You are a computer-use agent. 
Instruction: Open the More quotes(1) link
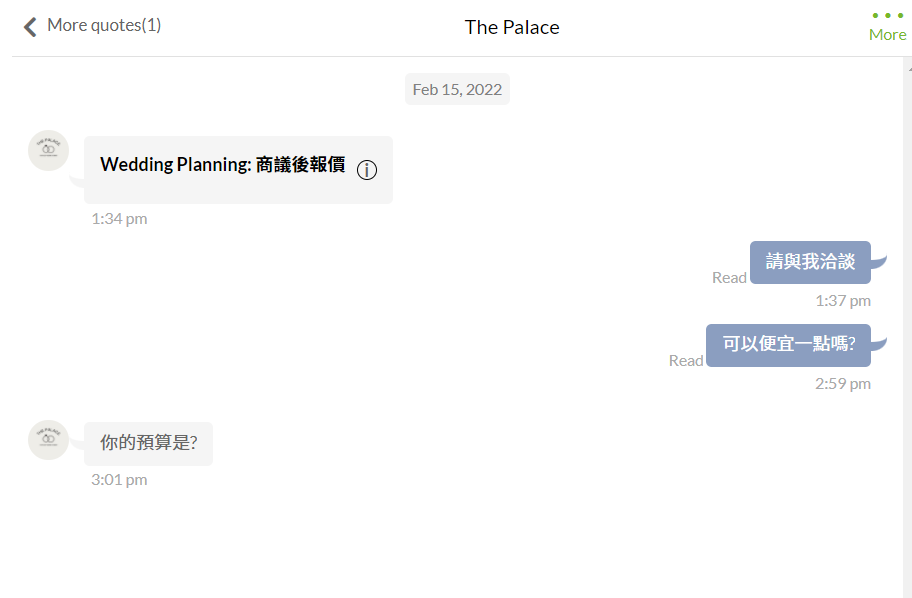point(104,25)
